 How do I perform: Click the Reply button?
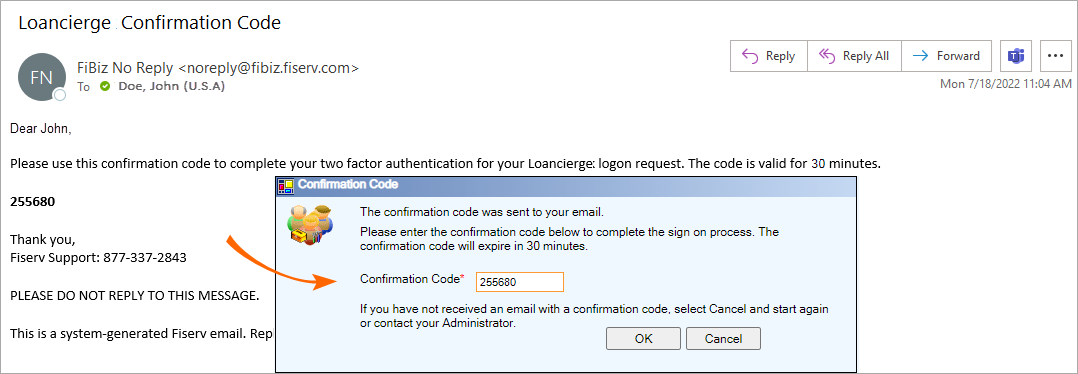(x=769, y=56)
